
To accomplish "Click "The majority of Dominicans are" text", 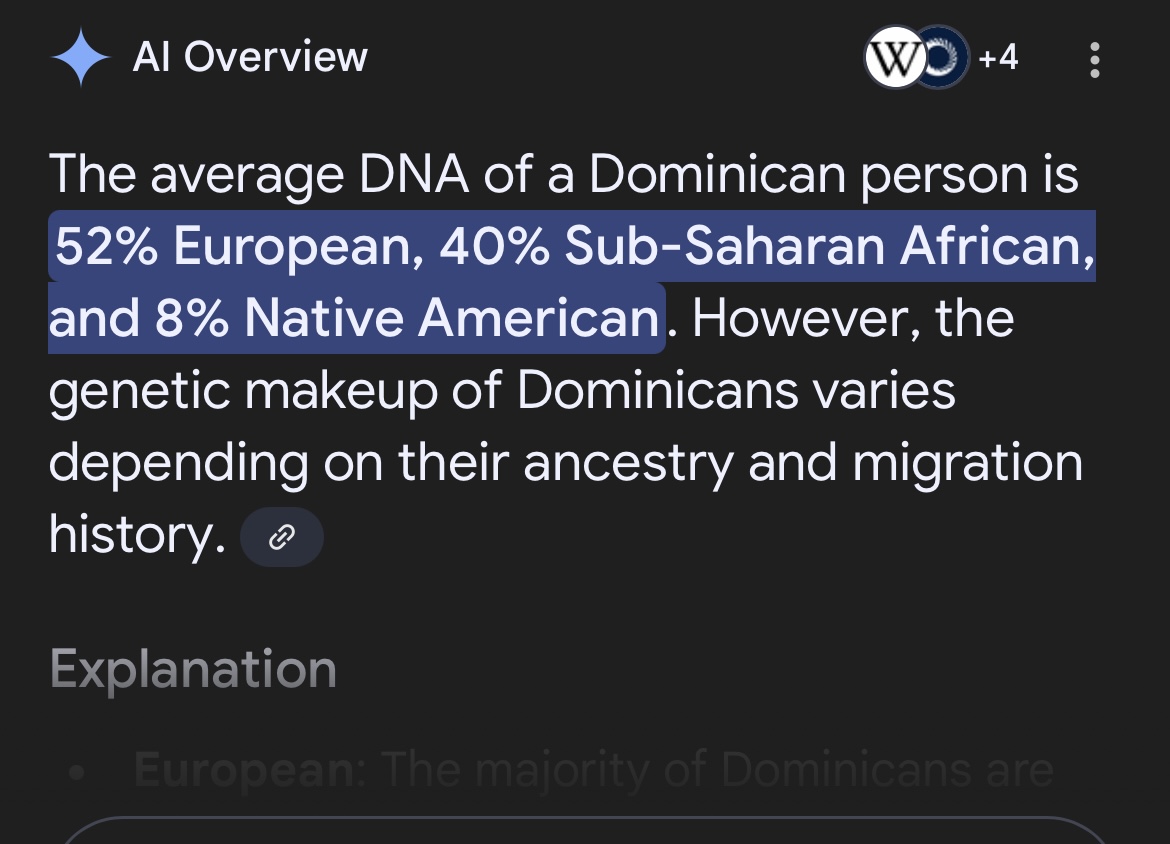I will pos(718,770).
